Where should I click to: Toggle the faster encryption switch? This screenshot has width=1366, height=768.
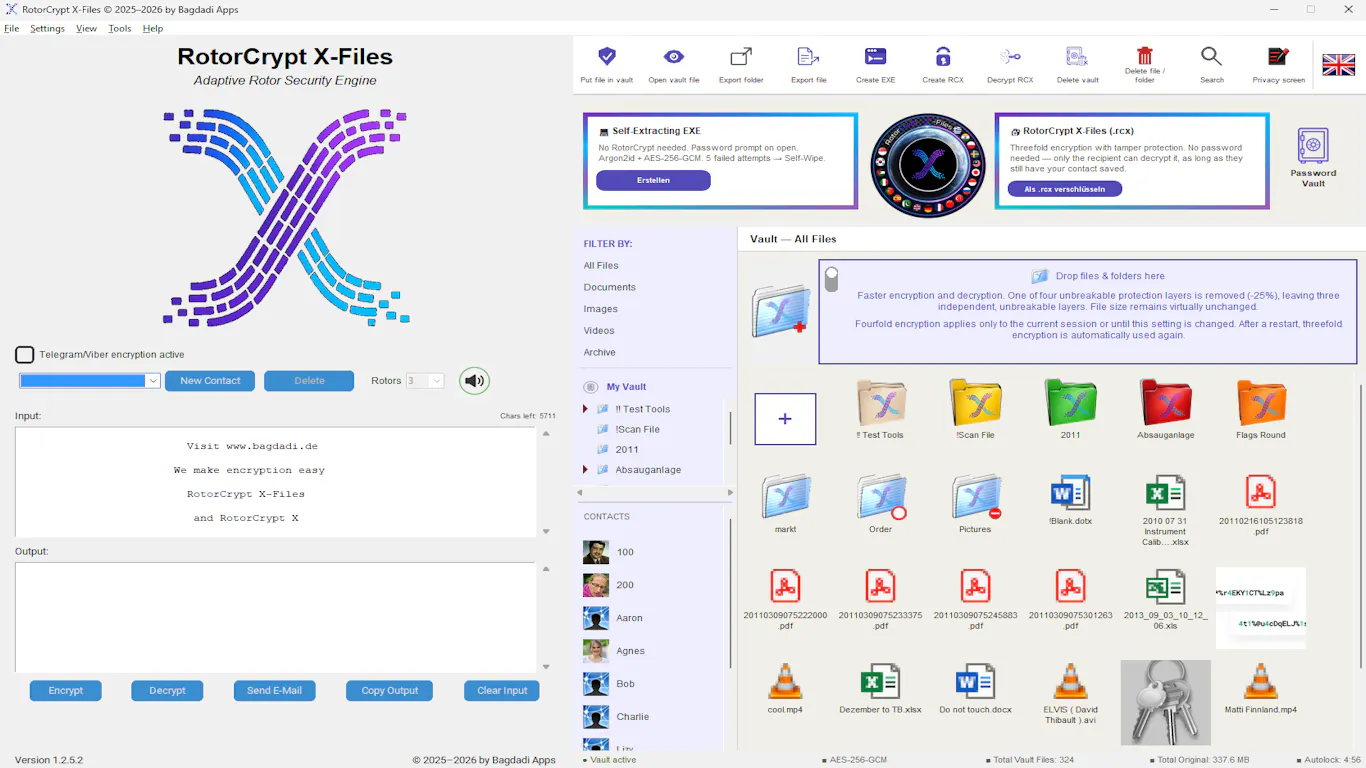click(x=831, y=279)
